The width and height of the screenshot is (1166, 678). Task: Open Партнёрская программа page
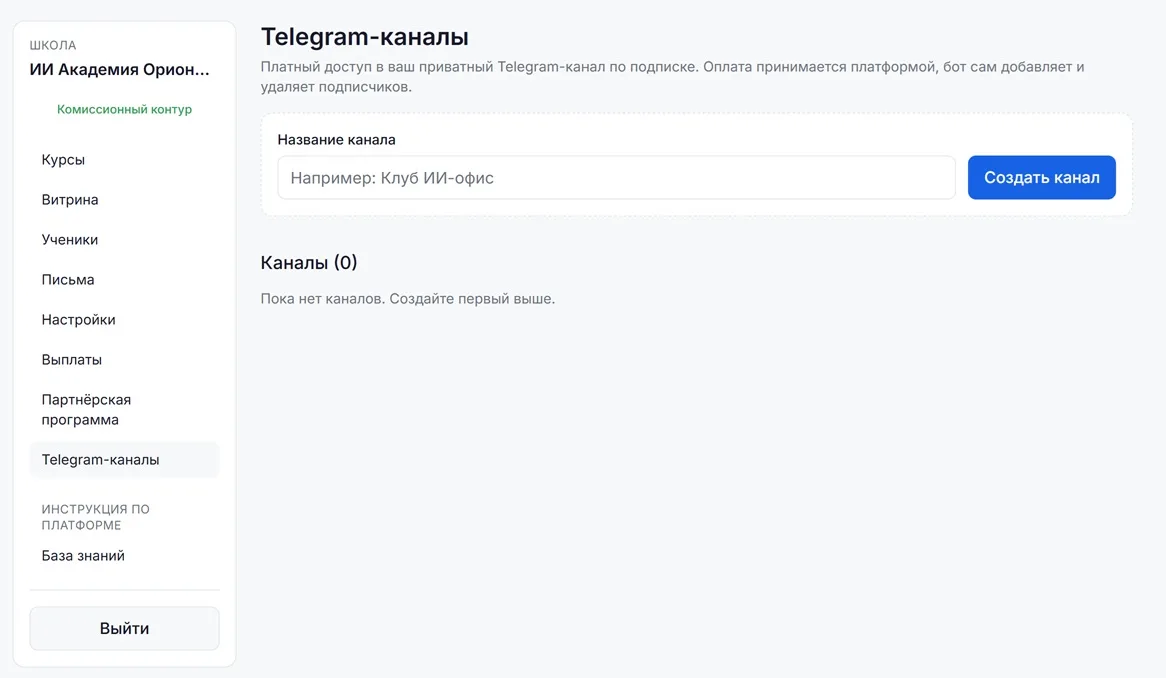124,410
